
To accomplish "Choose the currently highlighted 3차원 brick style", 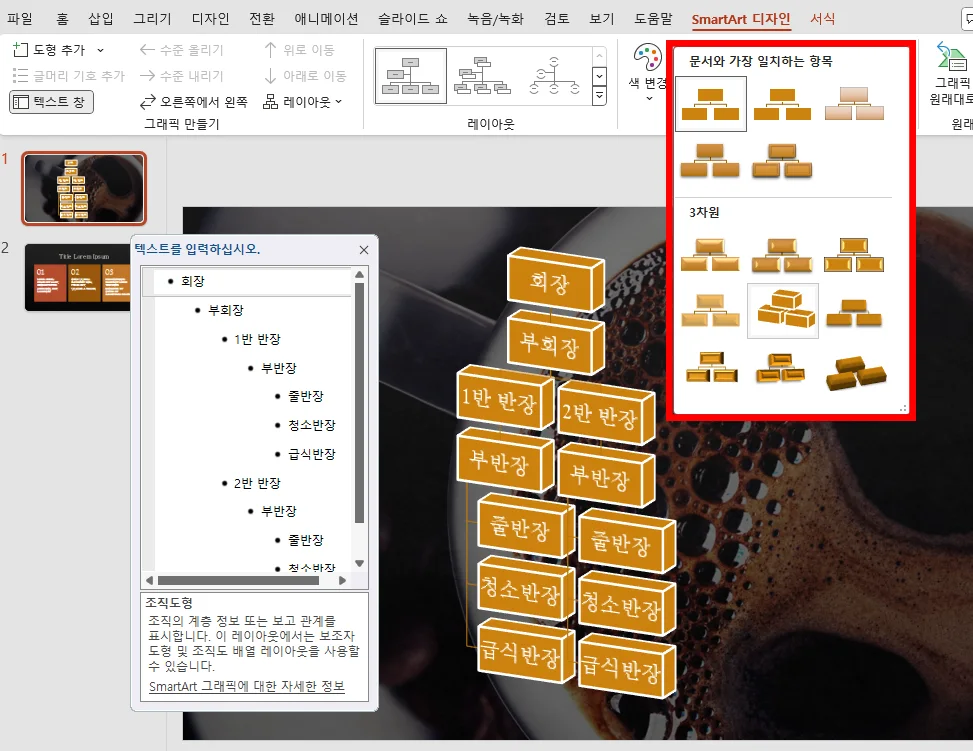I will 783,311.
